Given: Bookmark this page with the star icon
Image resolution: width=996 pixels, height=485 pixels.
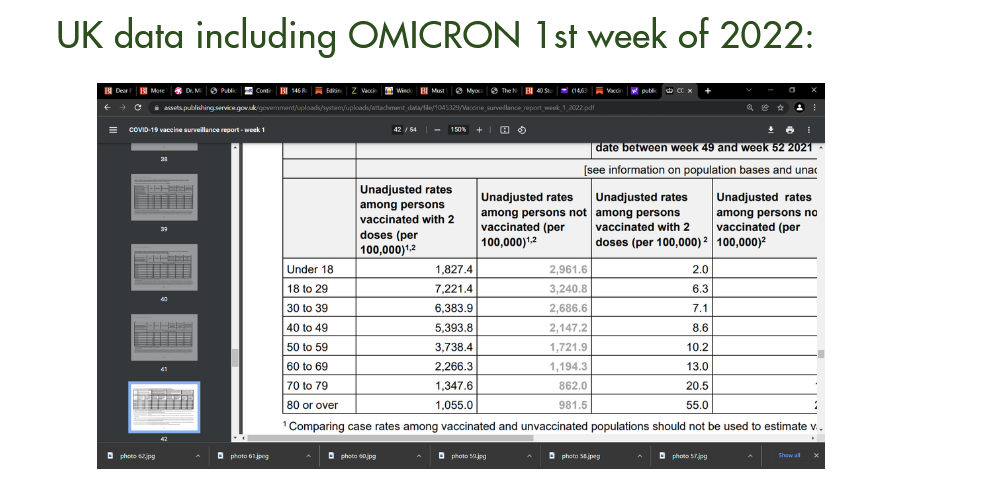Looking at the screenshot, I should 780,107.
